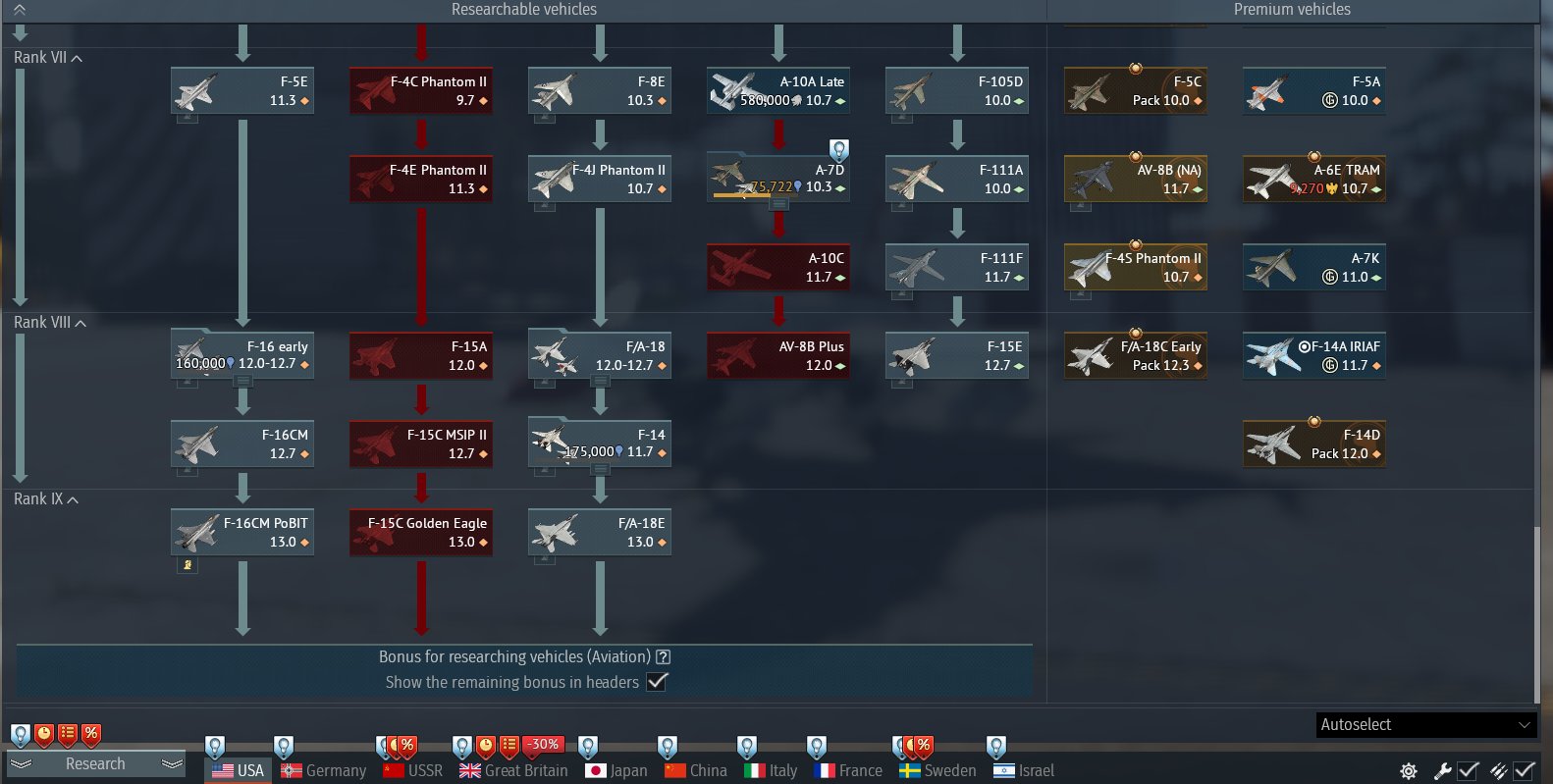Click the lightbulb badge above the Israel tab
This screenshot has height=784, width=1553.
996,747
